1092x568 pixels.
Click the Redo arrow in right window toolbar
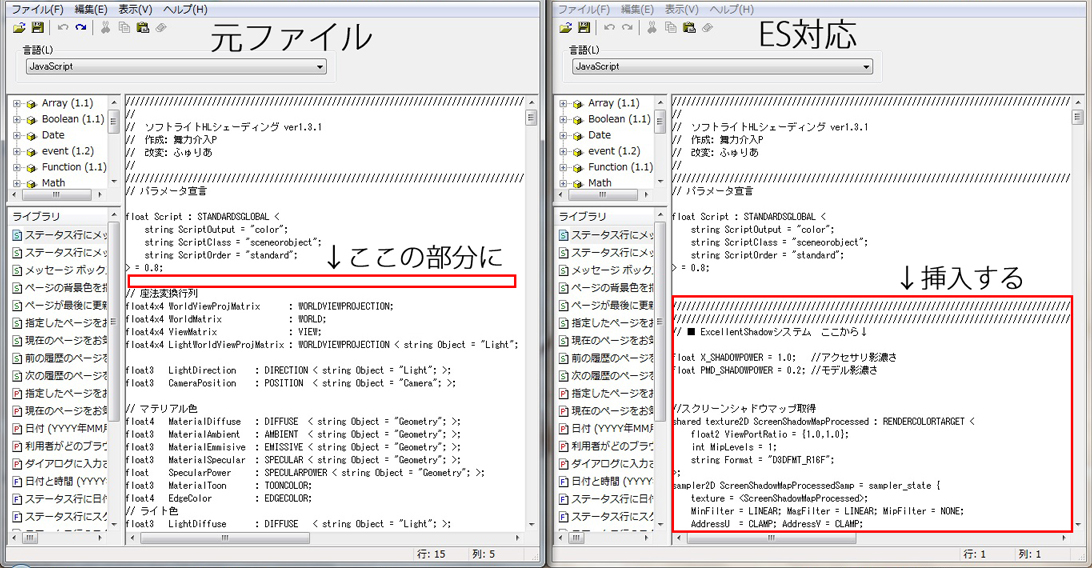(x=627, y=28)
